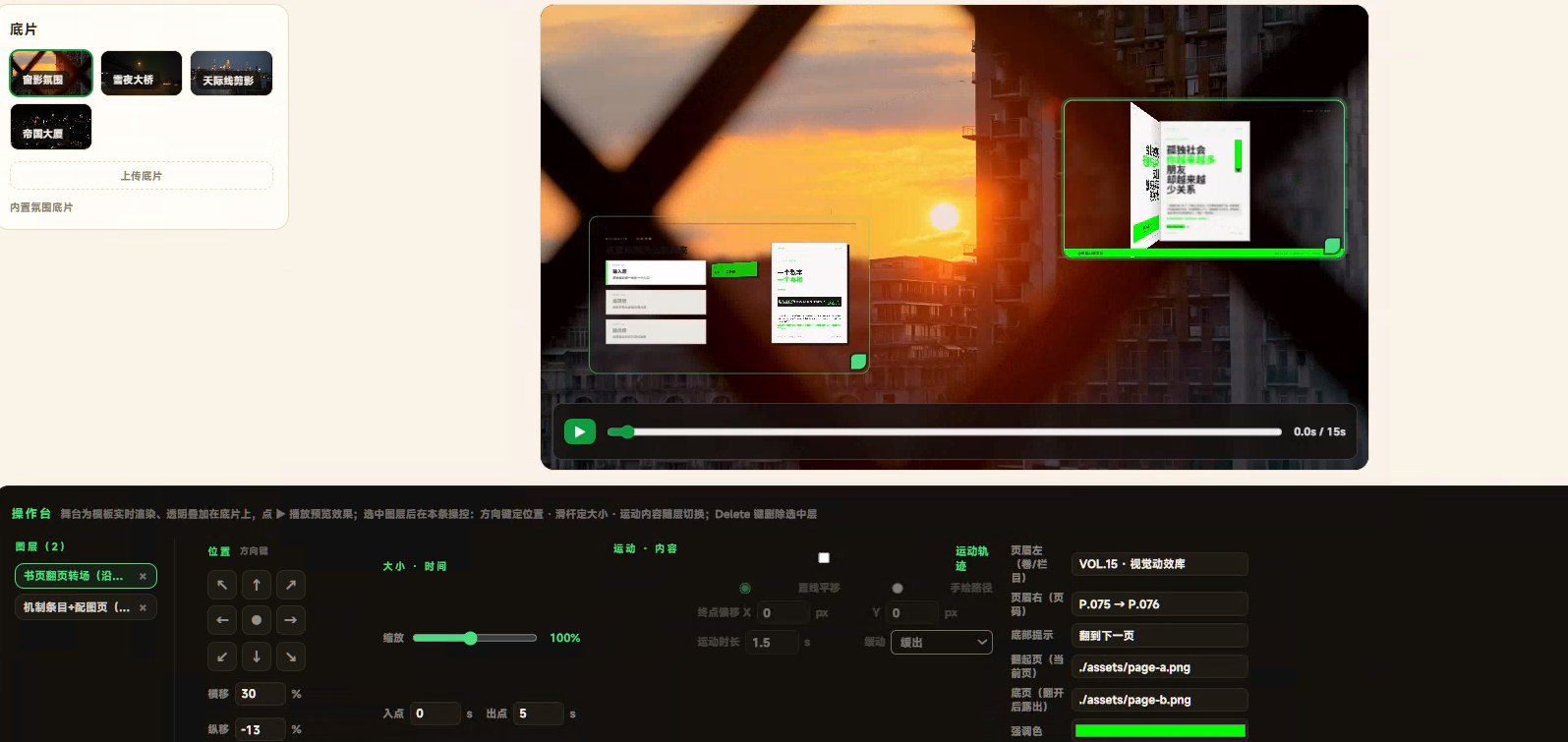This screenshot has height=742, width=1568.
Task: Click the green corner handle of the book-flip layer
Action: tap(1332, 246)
